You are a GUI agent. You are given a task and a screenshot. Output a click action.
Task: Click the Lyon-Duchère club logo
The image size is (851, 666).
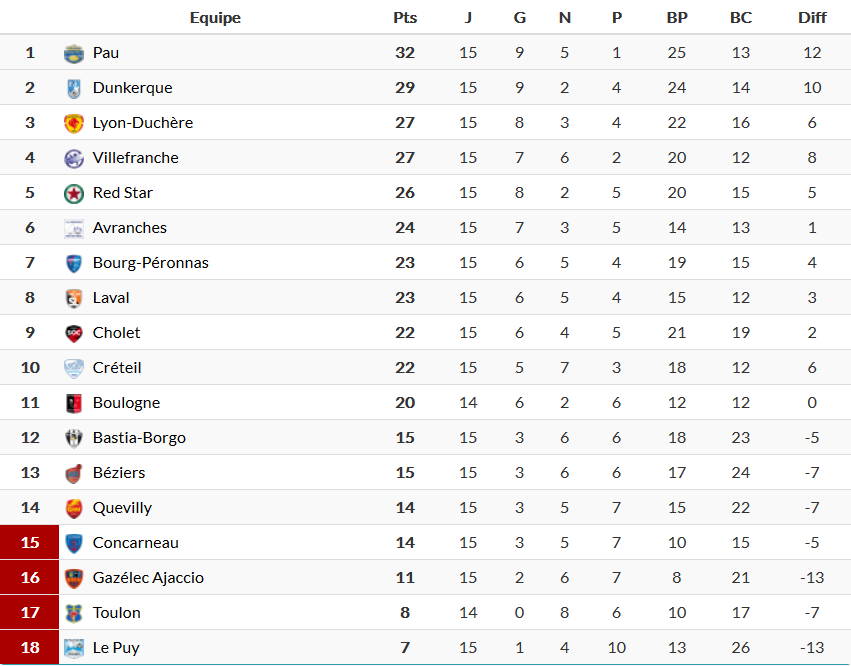coord(74,123)
